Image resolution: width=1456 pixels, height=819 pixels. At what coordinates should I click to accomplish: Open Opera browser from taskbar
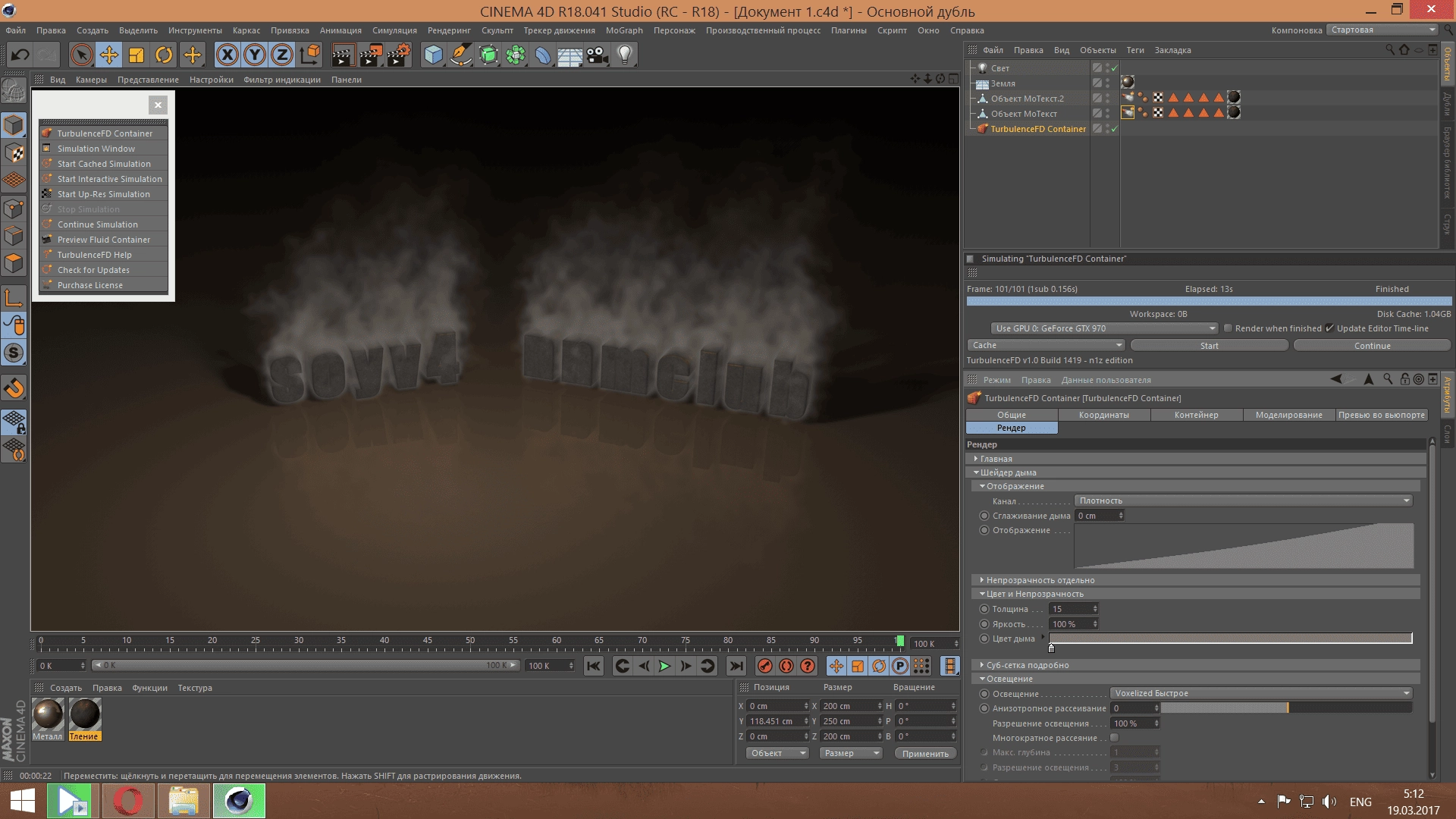128,802
